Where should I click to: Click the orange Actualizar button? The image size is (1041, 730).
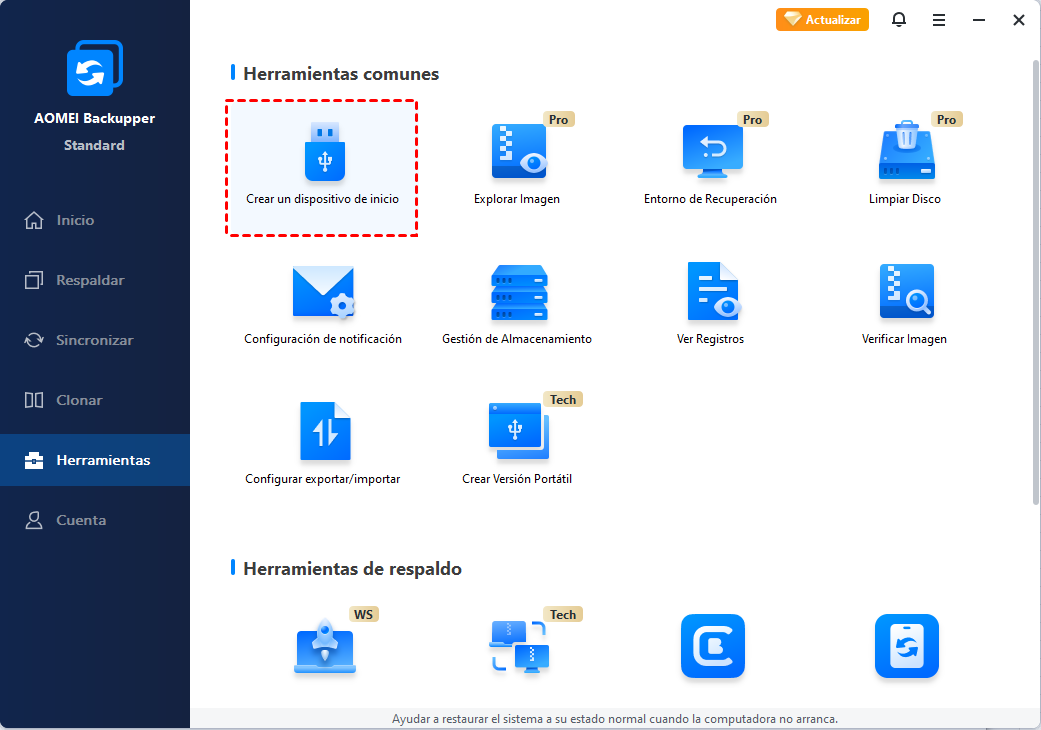(x=822, y=19)
